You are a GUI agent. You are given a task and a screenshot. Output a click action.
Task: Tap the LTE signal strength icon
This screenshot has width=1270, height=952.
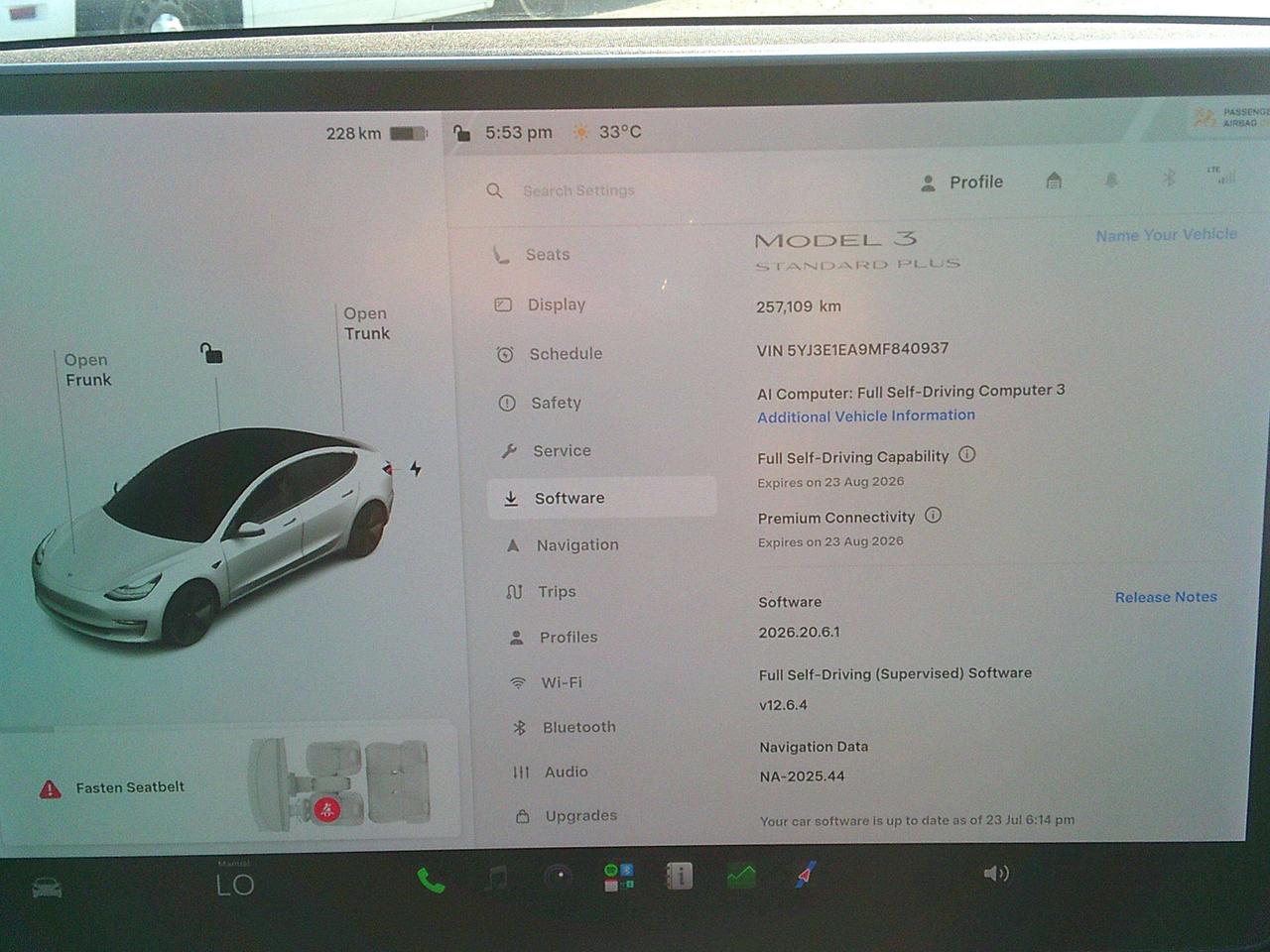click(x=1222, y=176)
